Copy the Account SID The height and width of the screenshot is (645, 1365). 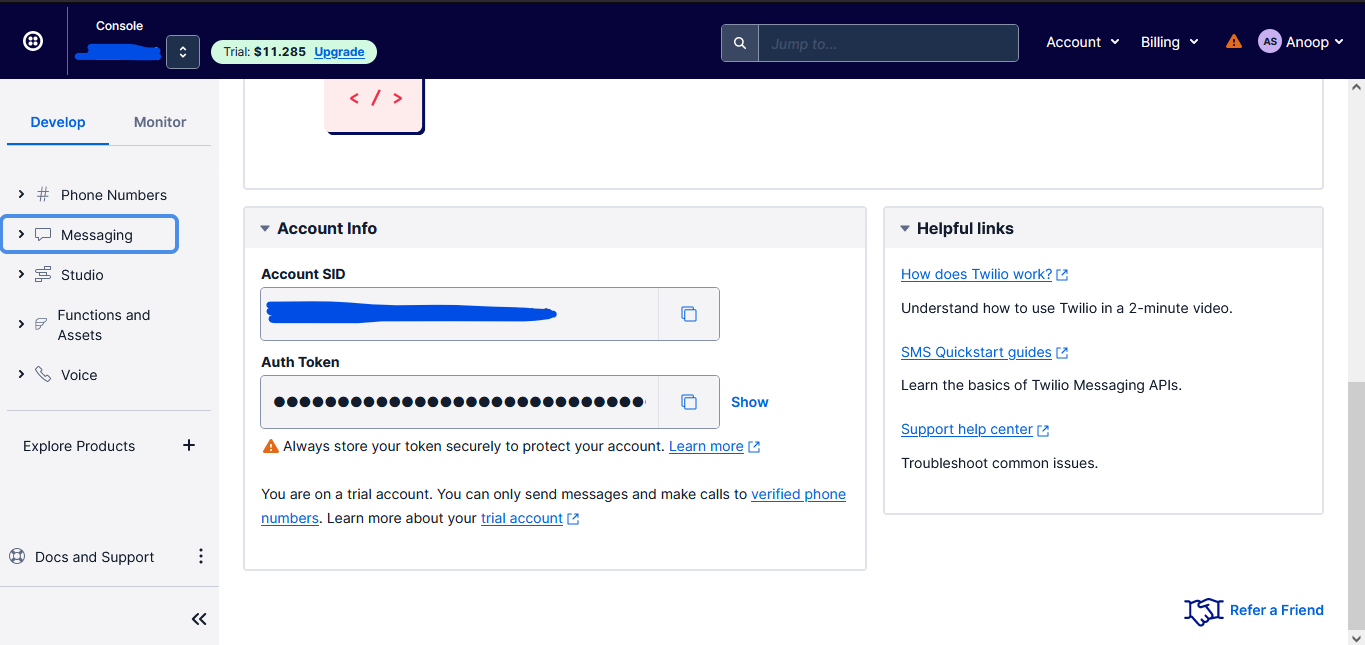(x=689, y=314)
